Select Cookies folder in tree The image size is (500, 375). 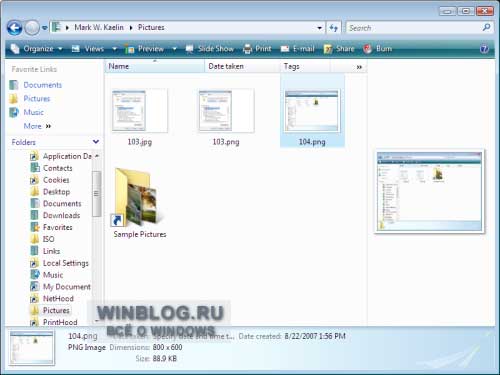pyautogui.click(x=50, y=180)
